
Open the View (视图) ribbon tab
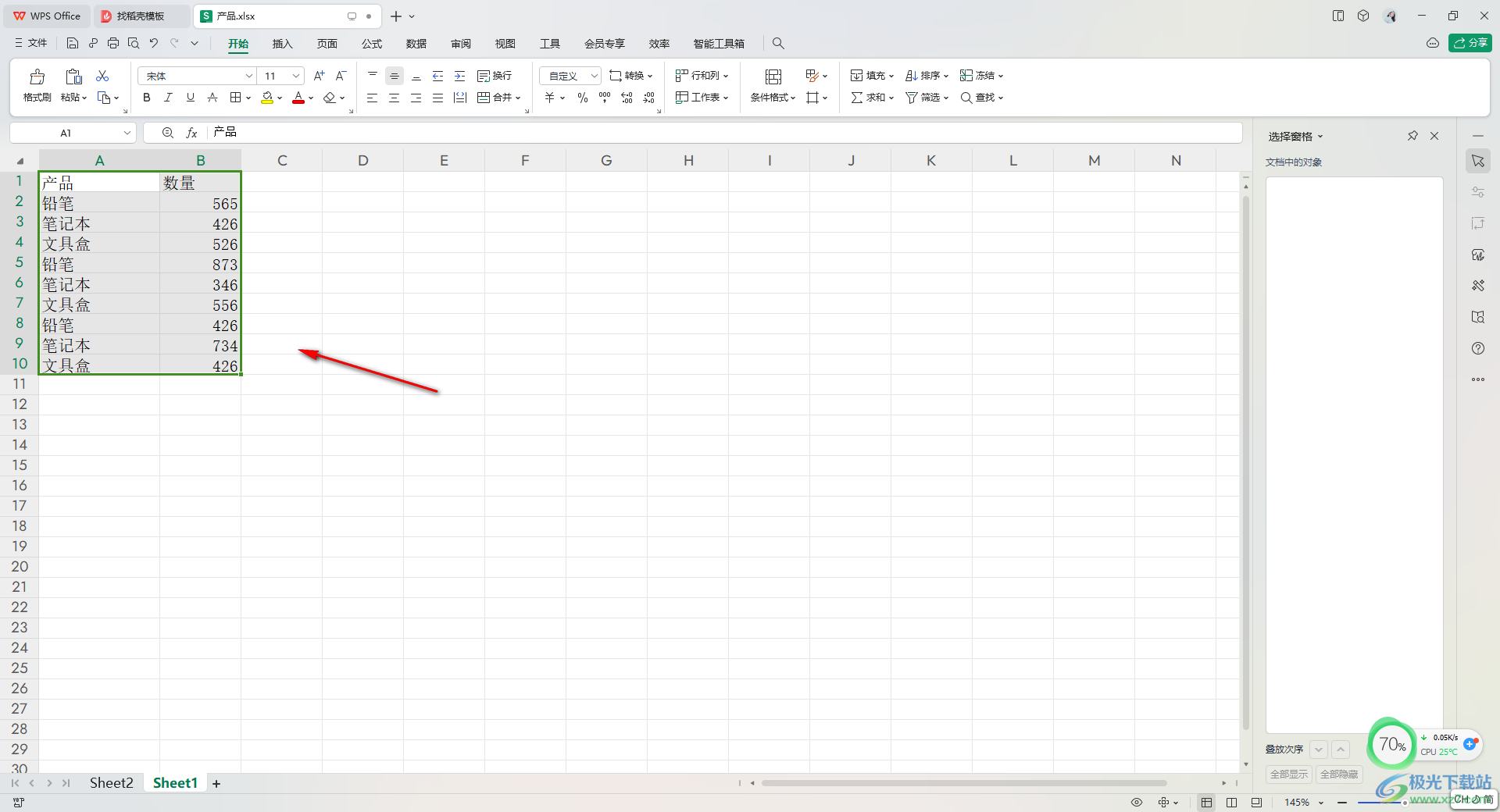pyautogui.click(x=505, y=44)
